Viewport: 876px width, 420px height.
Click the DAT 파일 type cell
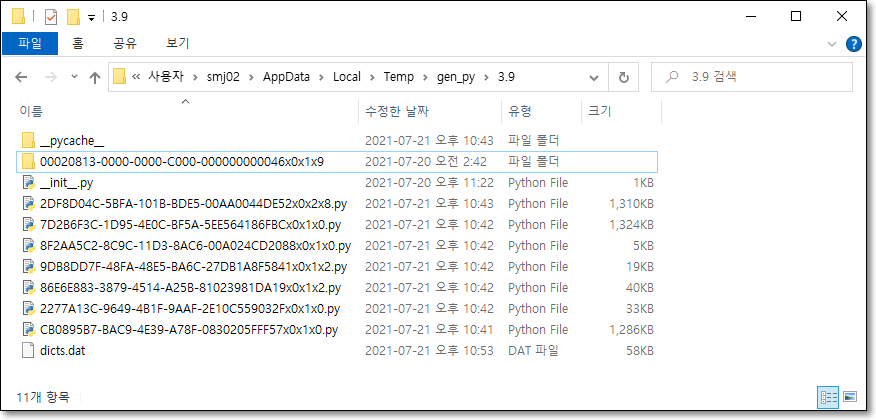[534, 351]
